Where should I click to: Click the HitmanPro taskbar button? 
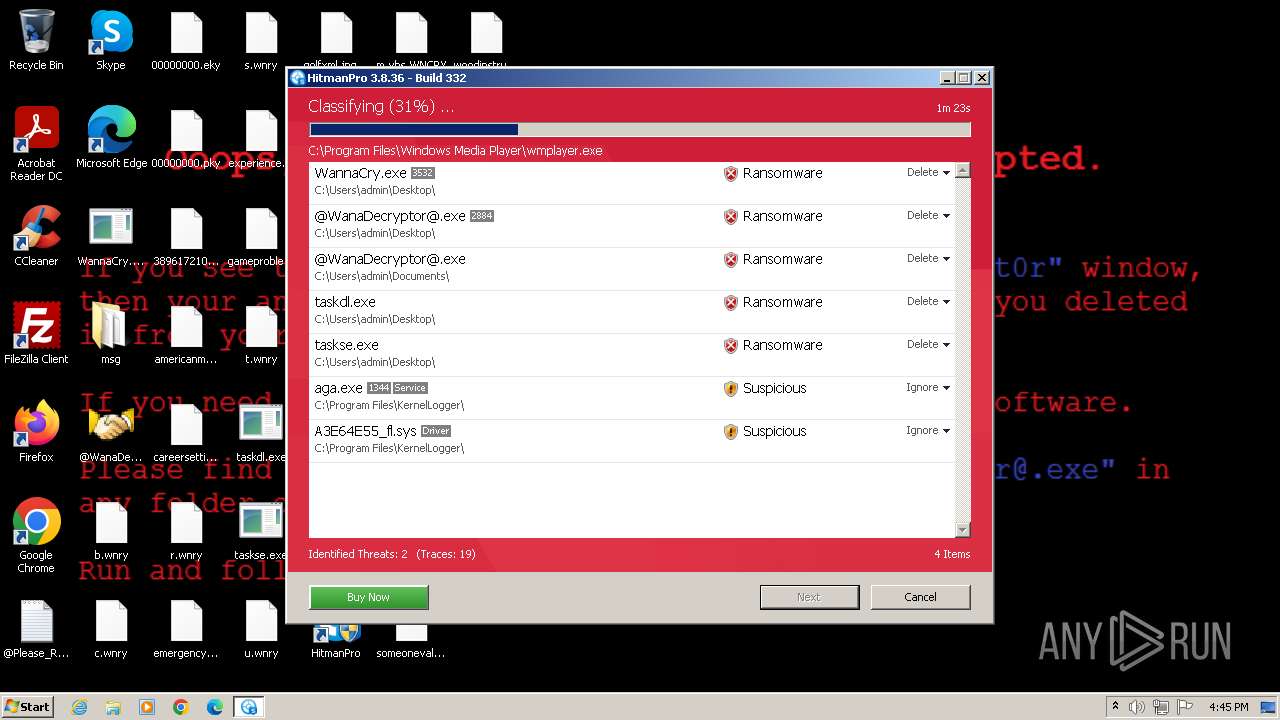(248, 707)
